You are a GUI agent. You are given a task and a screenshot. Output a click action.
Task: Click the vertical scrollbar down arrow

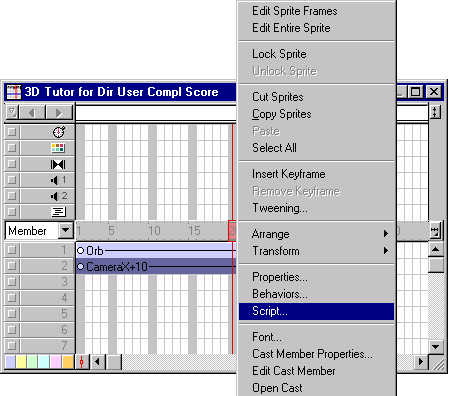point(435,347)
